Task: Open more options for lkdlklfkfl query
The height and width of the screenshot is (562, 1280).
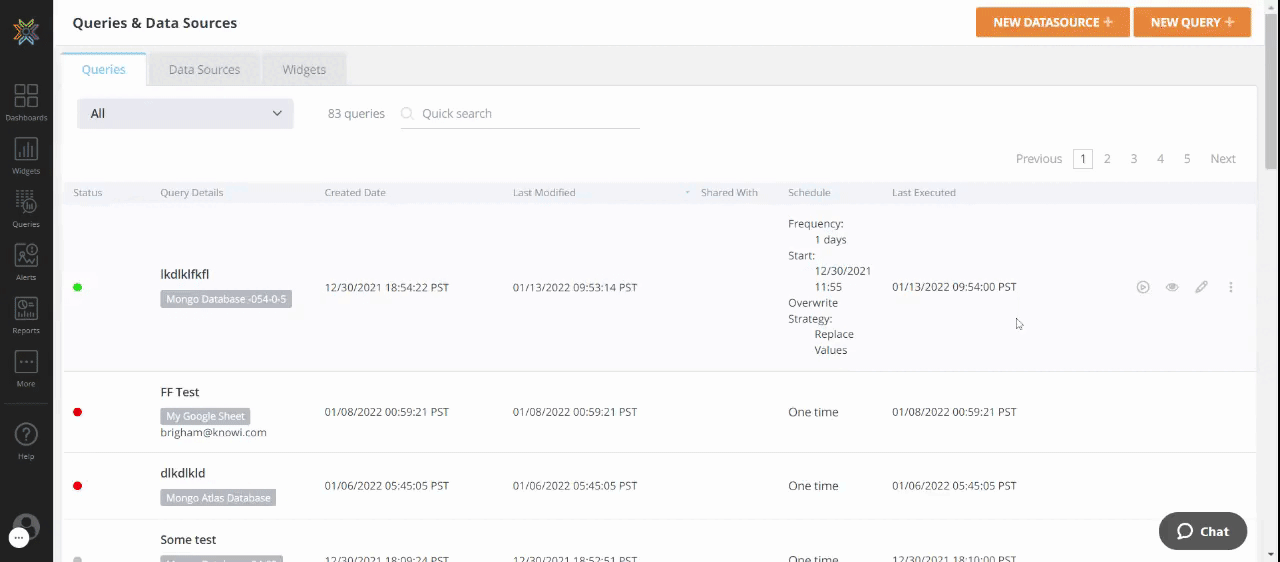Action: (1230, 287)
